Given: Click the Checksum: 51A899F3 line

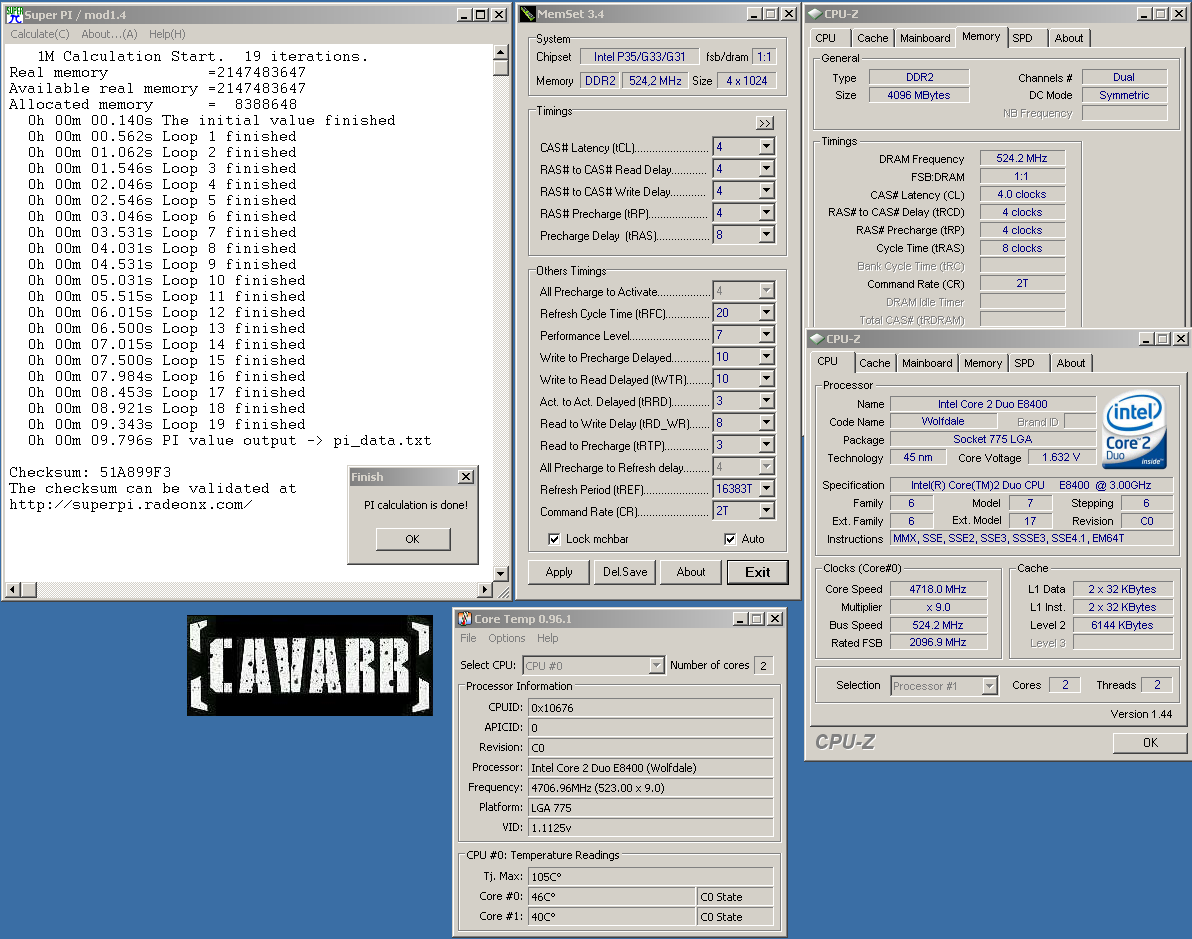Looking at the screenshot, I should coord(90,472).
